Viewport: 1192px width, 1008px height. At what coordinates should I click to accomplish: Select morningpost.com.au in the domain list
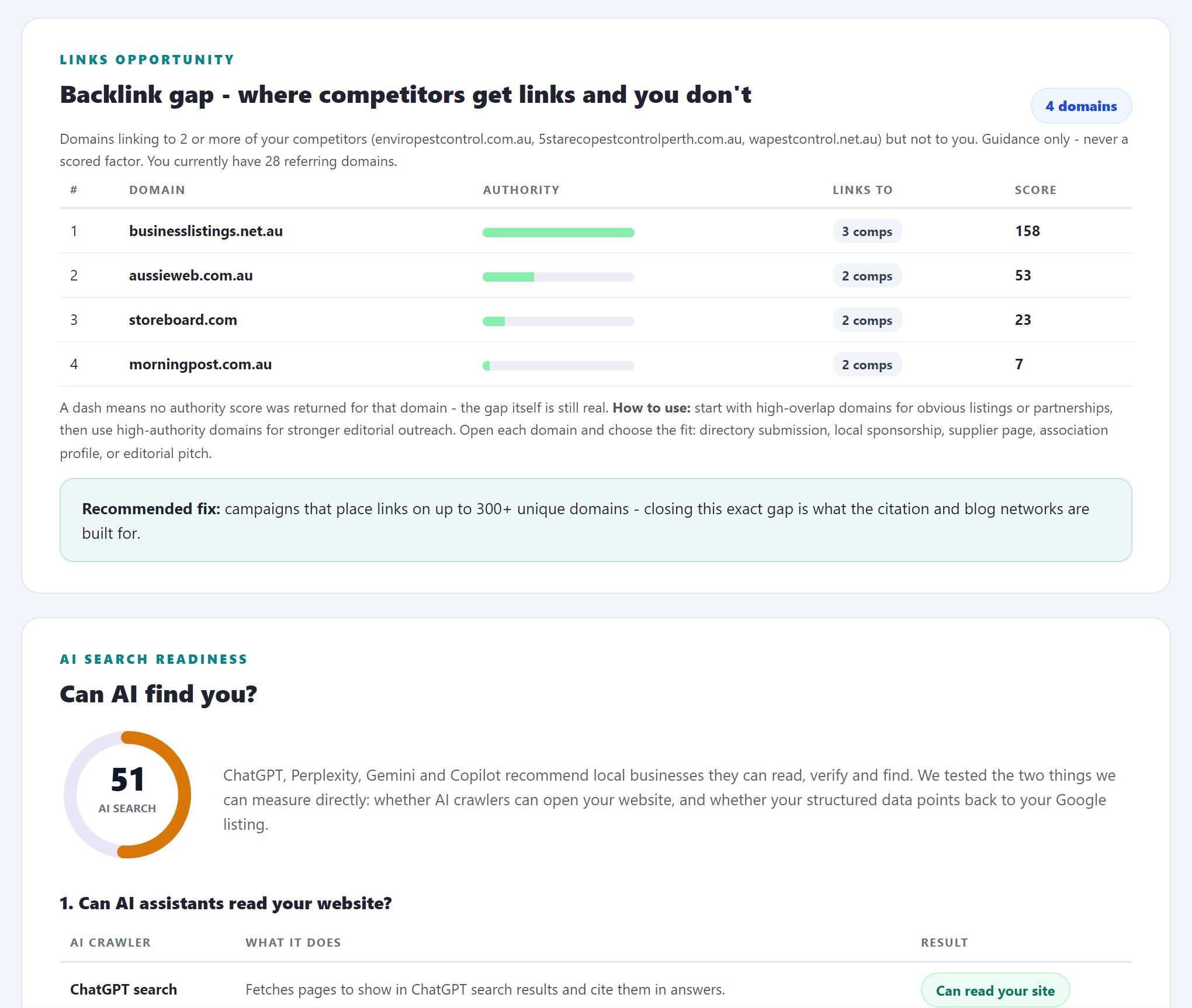click(x=200, y=364)
